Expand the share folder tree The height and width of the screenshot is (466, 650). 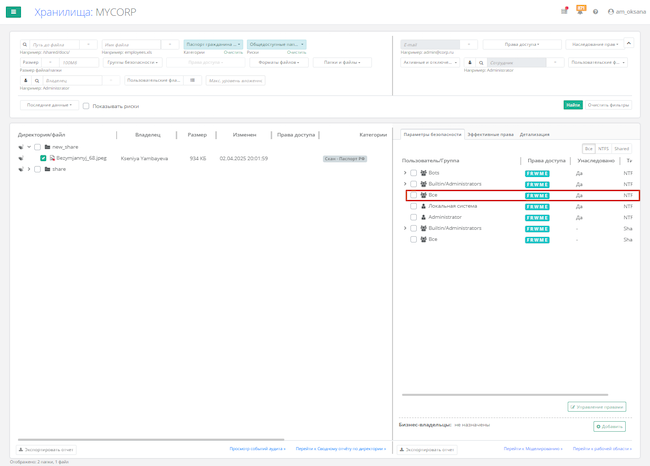point(29,169)
